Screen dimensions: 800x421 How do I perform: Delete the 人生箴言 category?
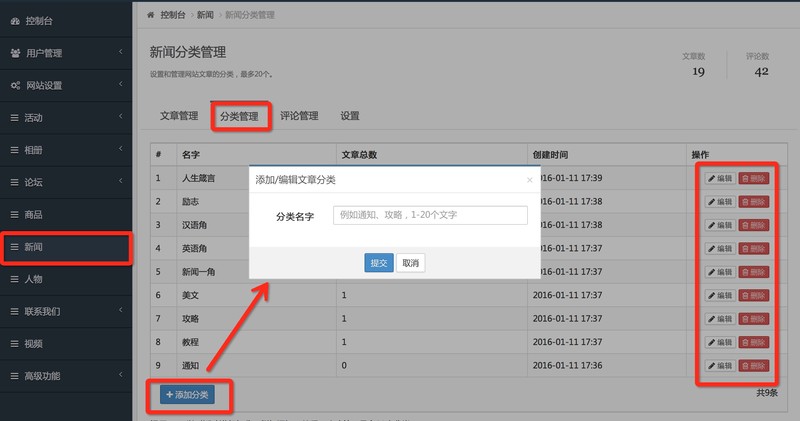click(x=754, y=178)
